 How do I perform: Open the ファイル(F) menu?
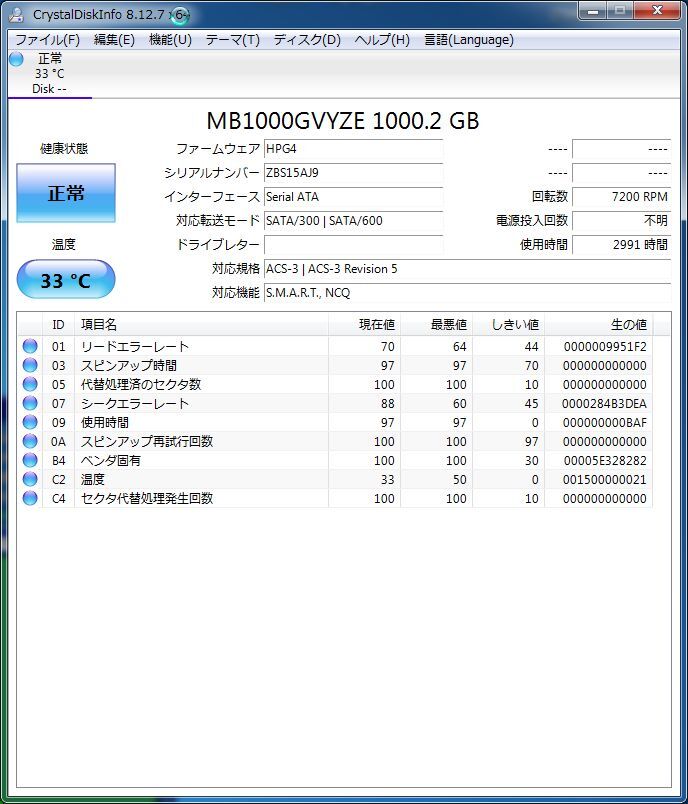click(x=47, y=40)
